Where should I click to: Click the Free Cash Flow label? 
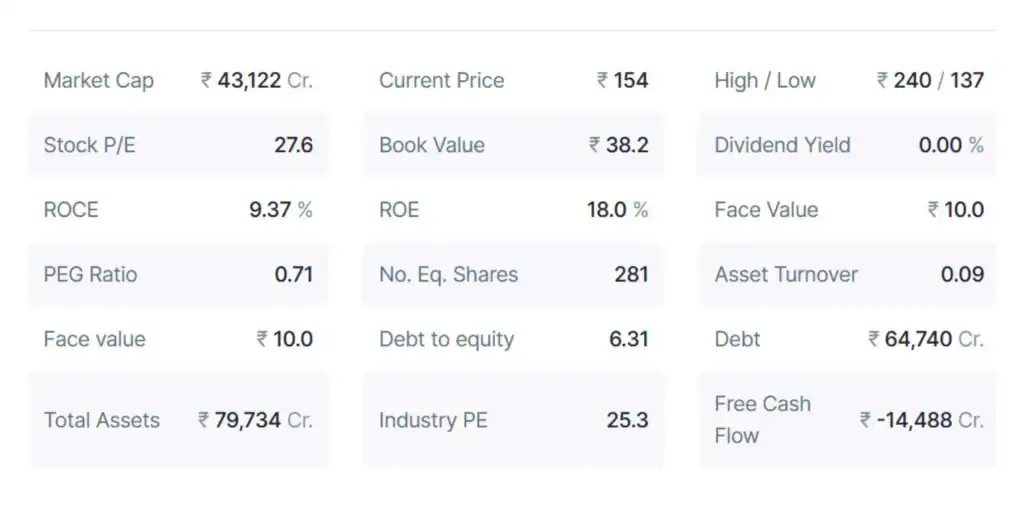point(762,420)
